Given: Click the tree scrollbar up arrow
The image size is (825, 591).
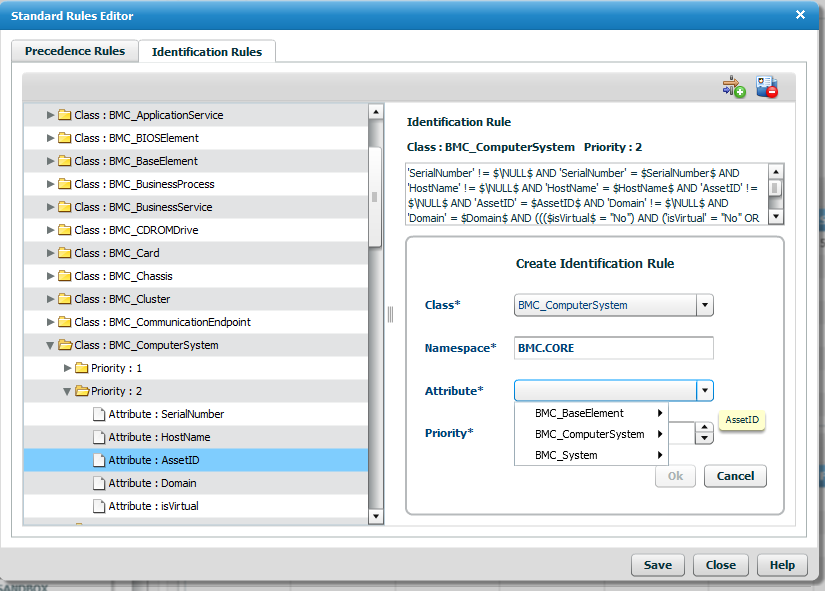Looking at the screenshot, I should [375, 112].
